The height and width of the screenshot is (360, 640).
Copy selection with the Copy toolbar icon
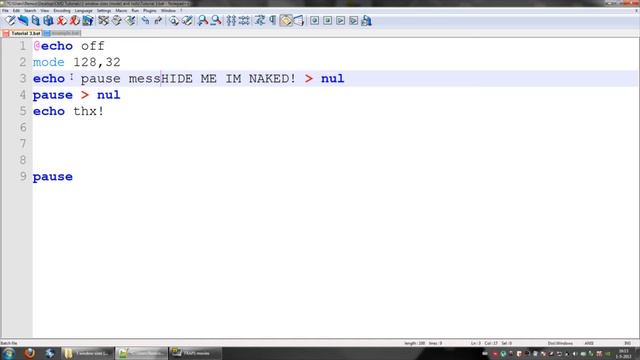(117, 20)
